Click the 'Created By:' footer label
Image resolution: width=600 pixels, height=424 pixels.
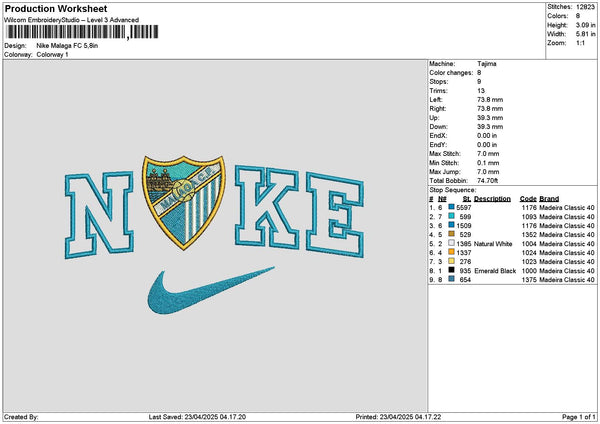point(21,417)
